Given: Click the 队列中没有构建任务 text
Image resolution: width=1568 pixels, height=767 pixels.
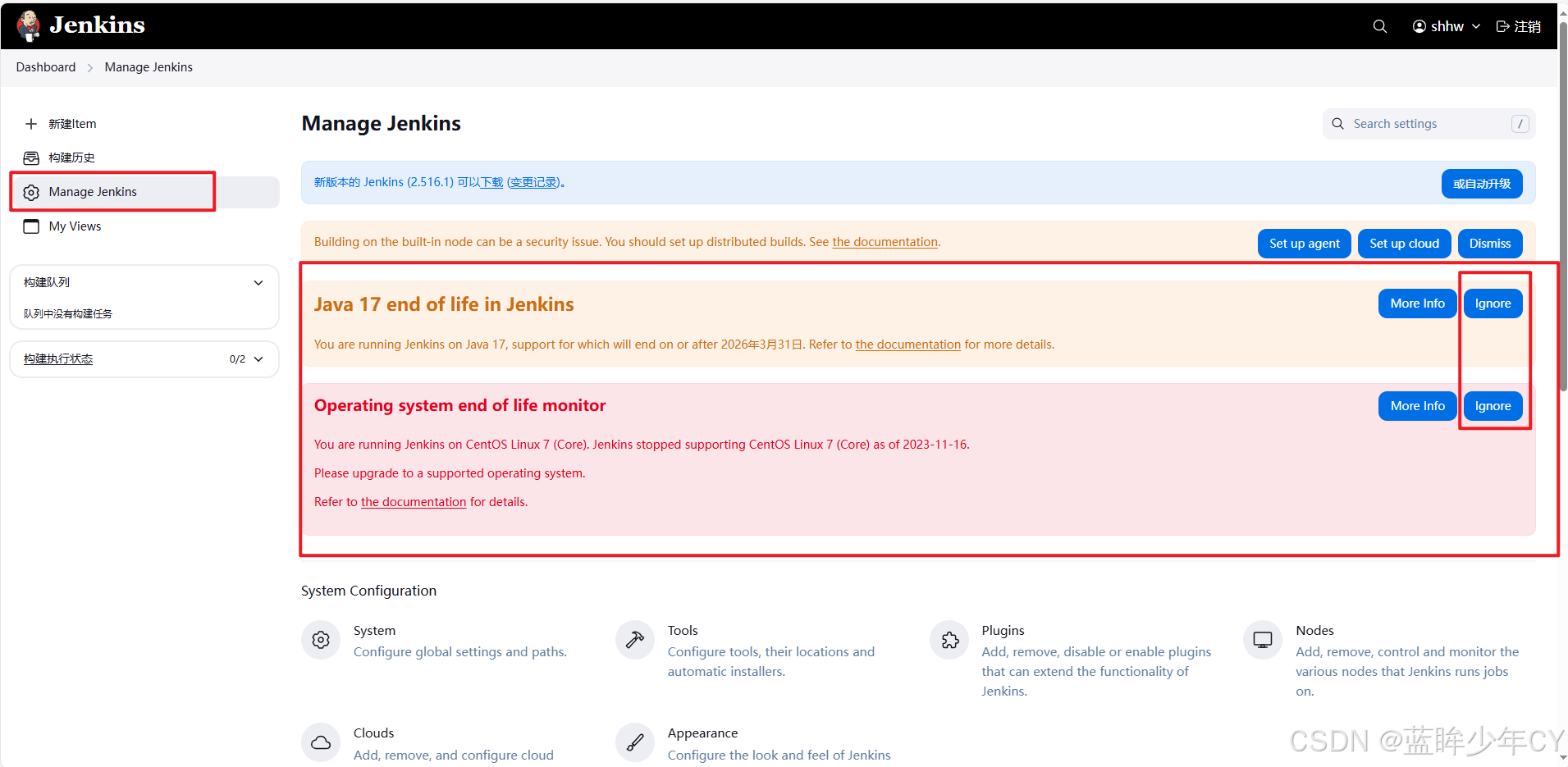Looking at the screenshot, I should point(68,314).
